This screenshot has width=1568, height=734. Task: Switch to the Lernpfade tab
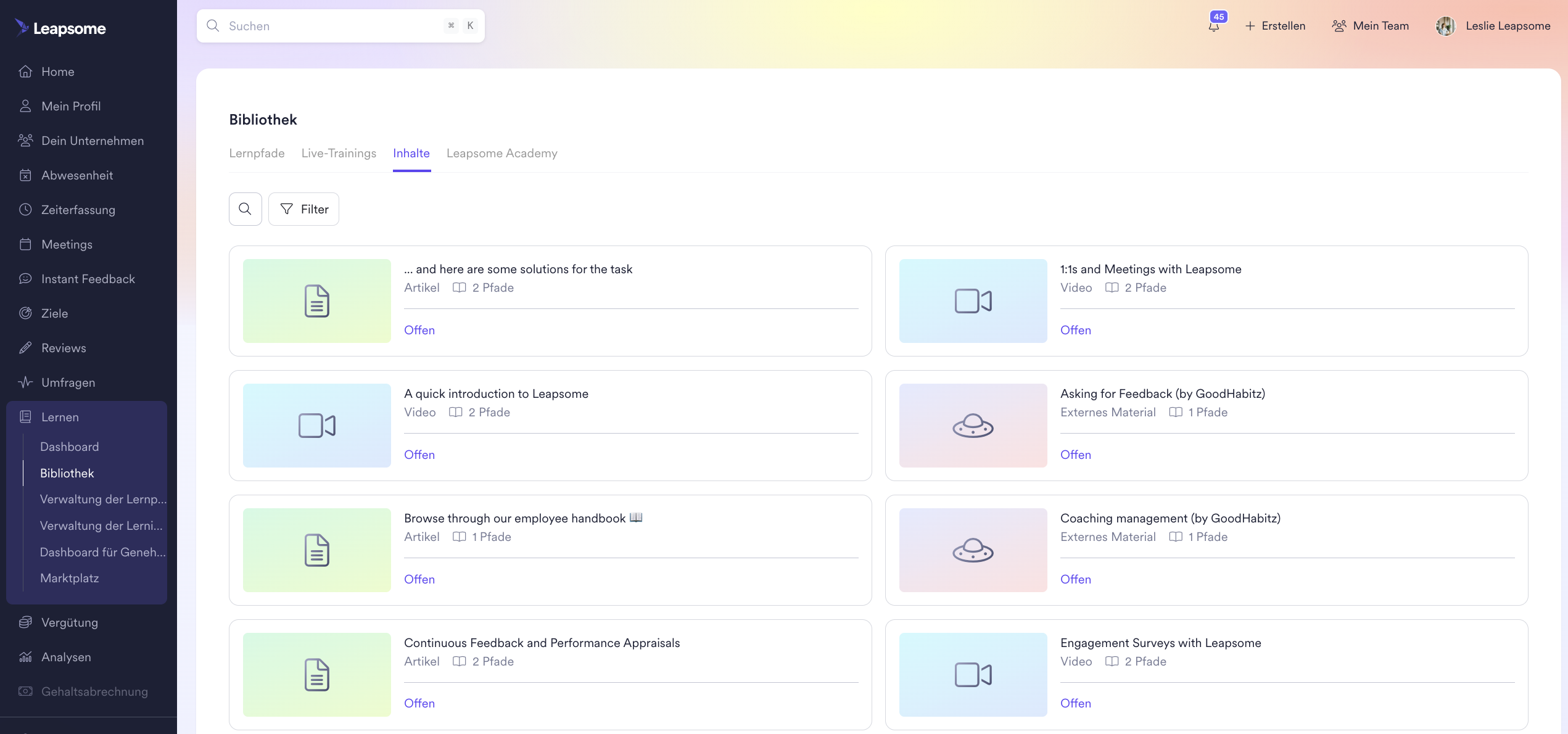(x=257, y=153)
